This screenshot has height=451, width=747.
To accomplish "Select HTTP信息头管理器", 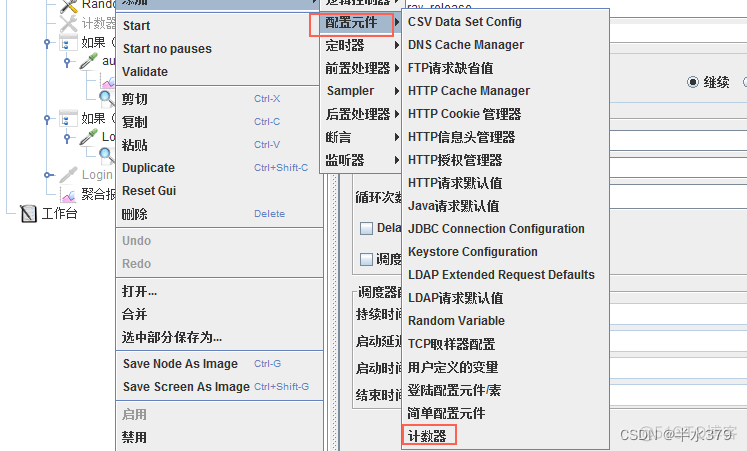I will click(x=505, y=137).
